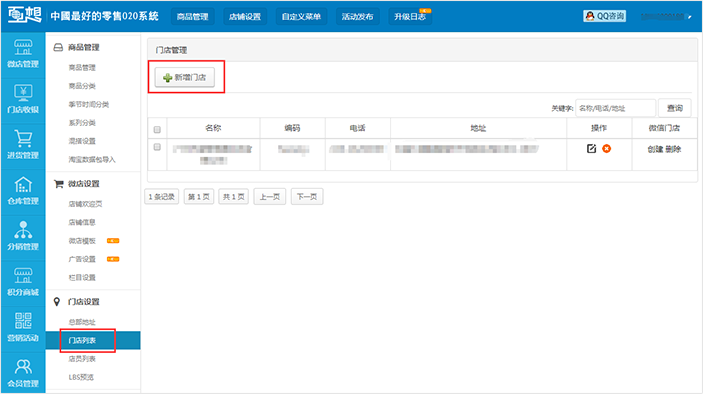The height and width of the screenshot is (394, 703).
Task: Focus the 关键字 search input field
Action: tap(615, 108)
